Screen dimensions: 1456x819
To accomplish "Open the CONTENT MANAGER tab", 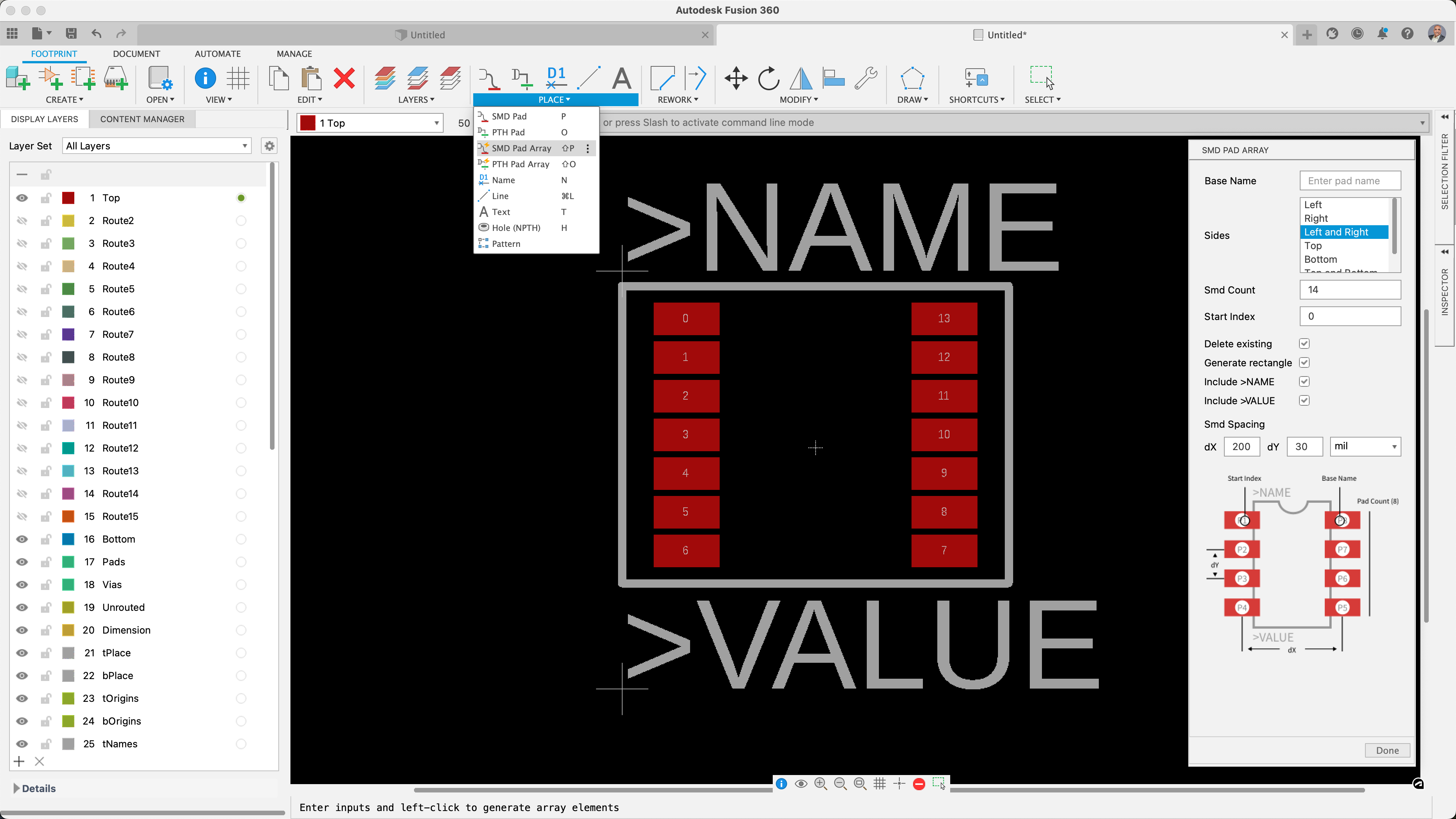I will (142, 119).
